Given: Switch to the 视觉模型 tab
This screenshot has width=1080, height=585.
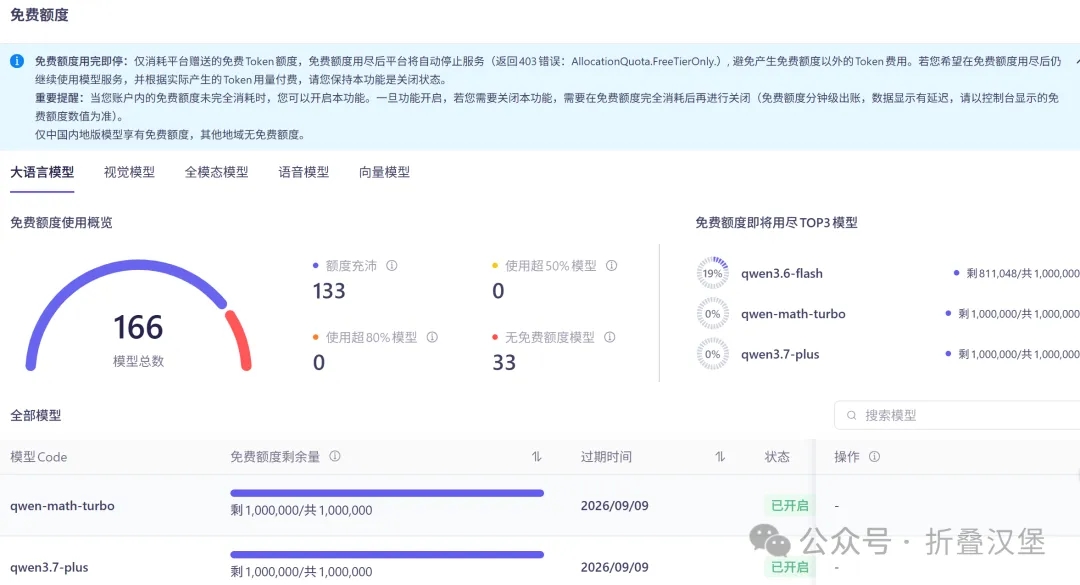Looking at the screenshot, I should coord(129,172).
